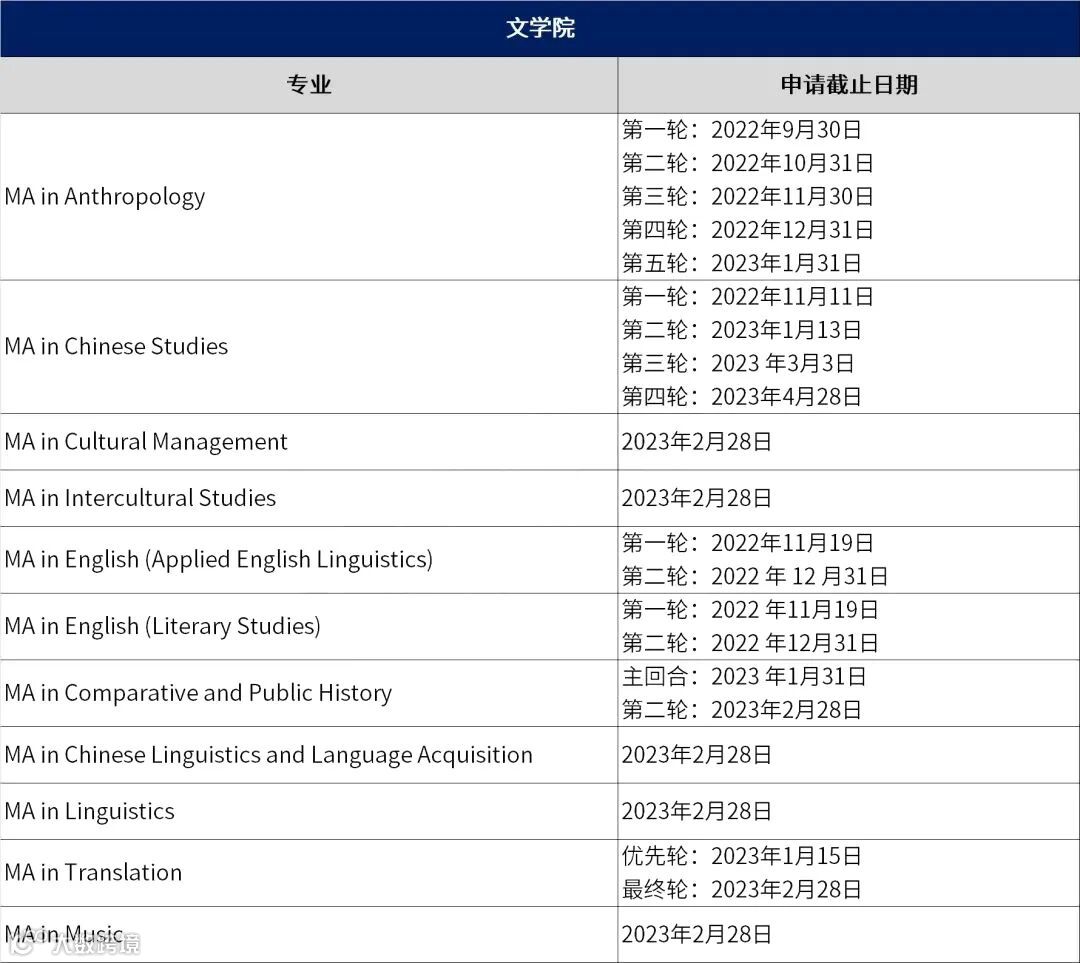This screenshot has height=963, width=1080.
Task: Click the 专业 column header
Action: click(309, 85)
